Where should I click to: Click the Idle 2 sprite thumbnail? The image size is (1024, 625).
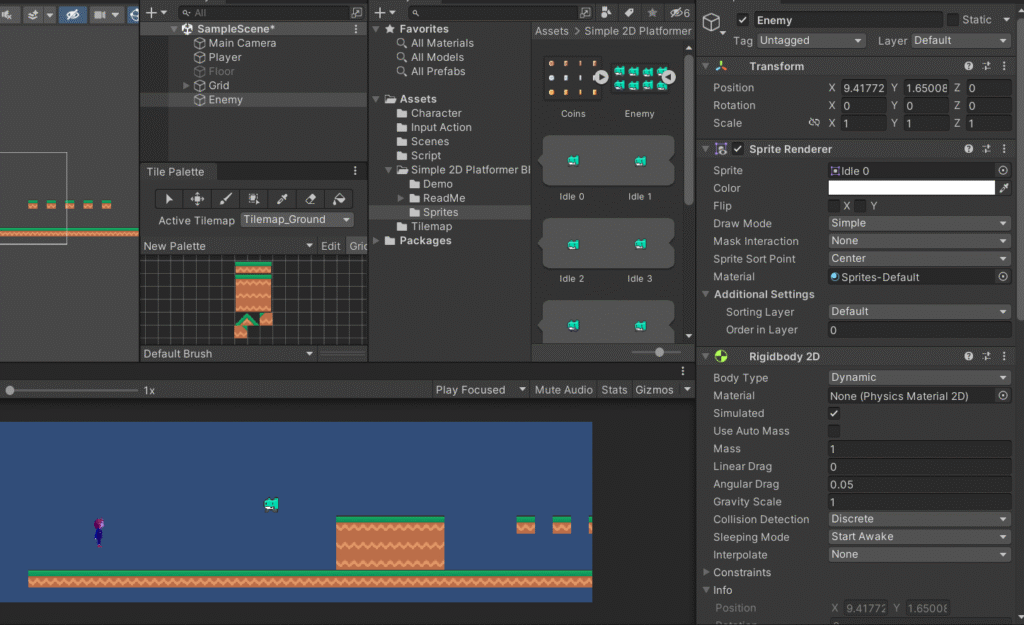coord(572,244)
